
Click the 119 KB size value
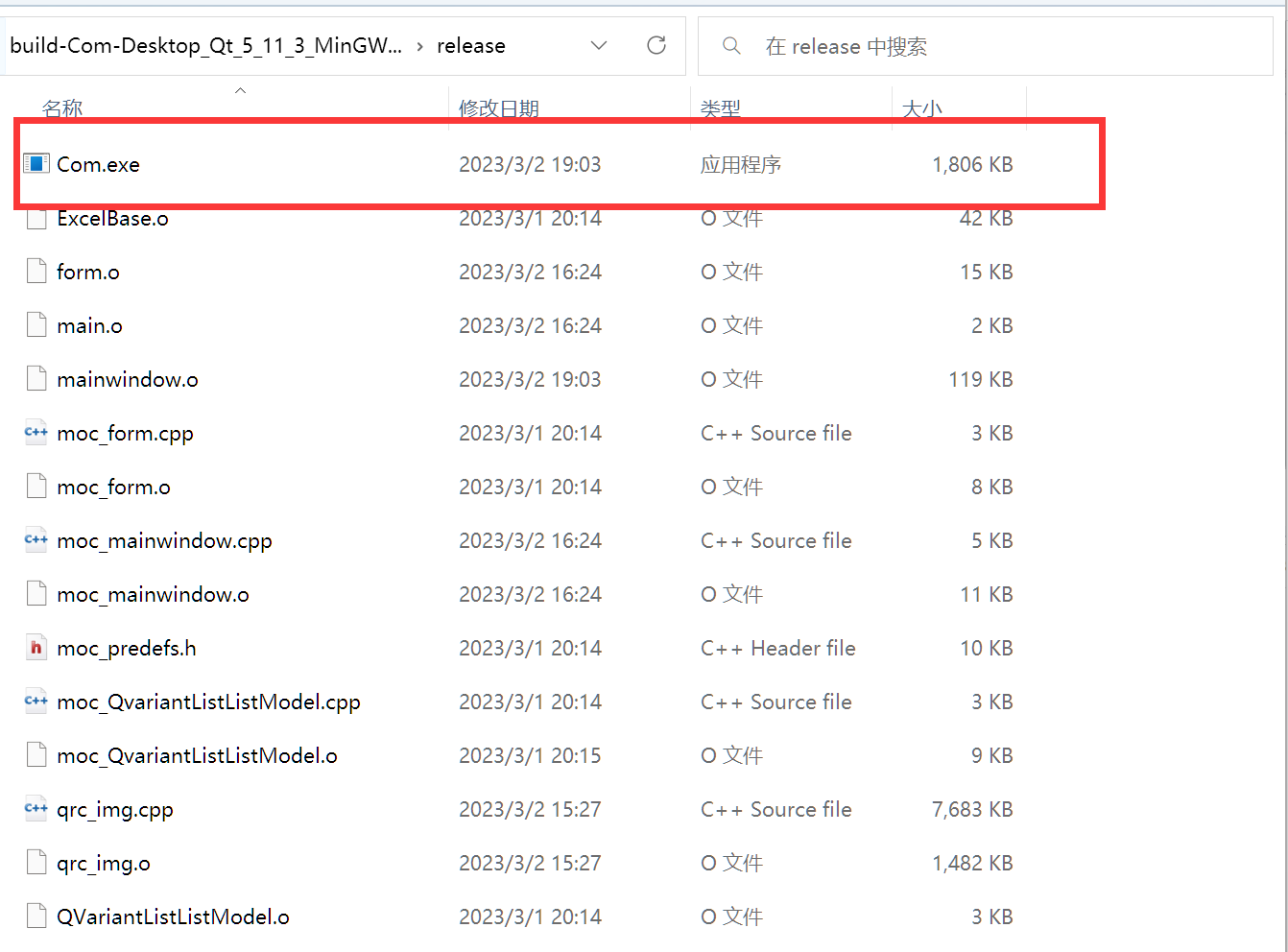pos(981,379)
